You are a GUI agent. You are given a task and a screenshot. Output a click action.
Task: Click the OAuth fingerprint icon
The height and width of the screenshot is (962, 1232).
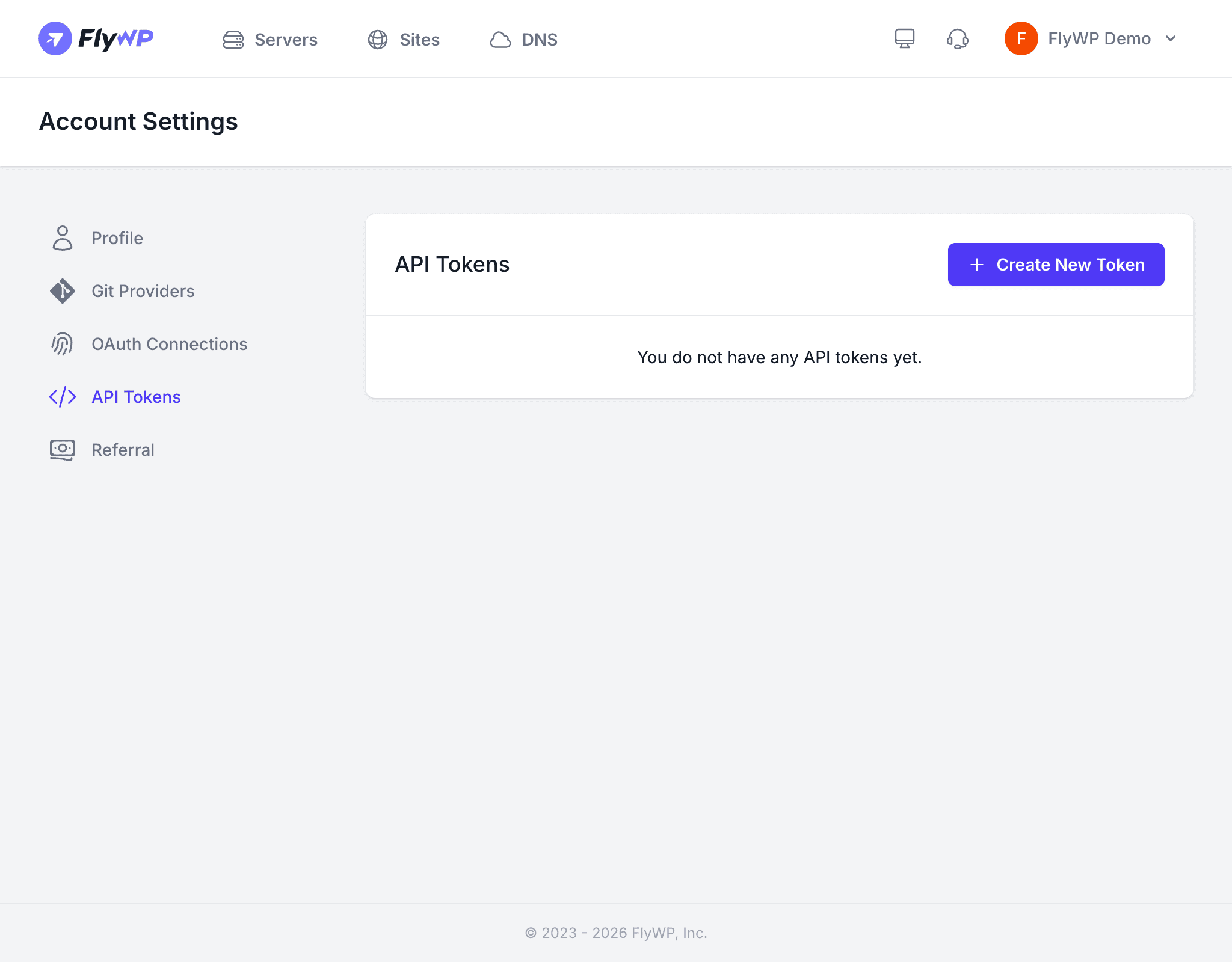click(x=63, y=344)
